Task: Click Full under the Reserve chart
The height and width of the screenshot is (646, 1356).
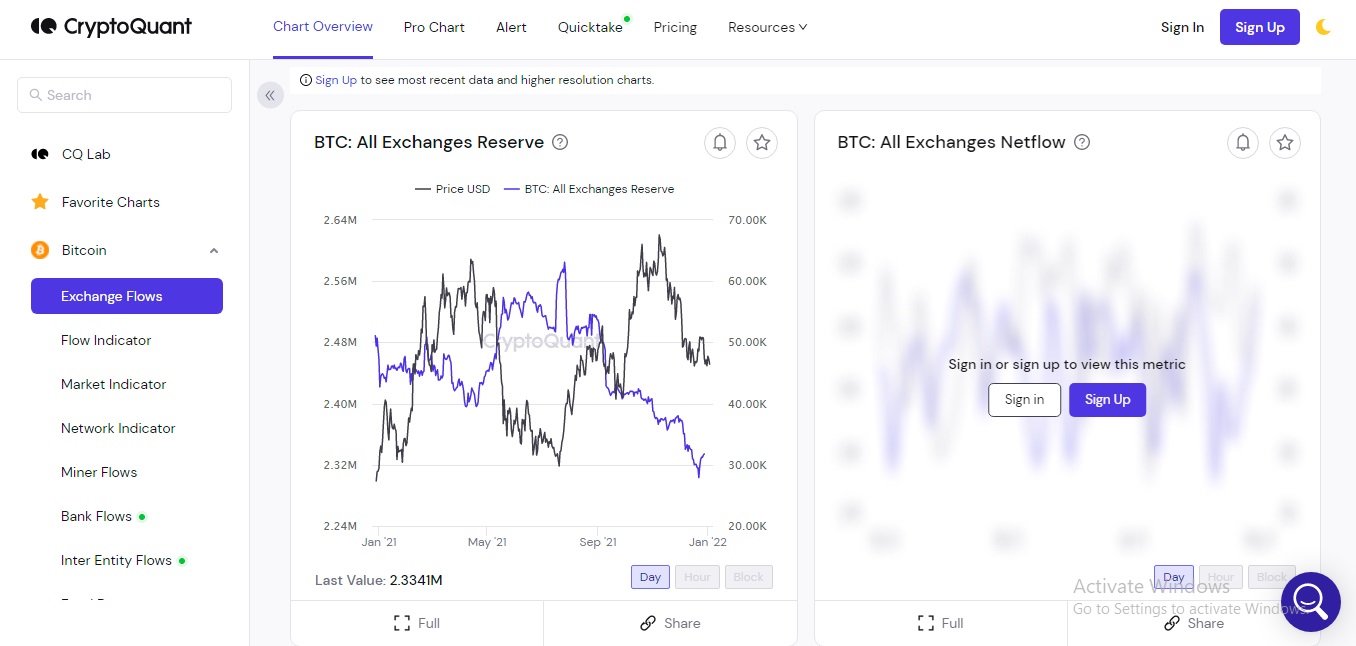Action: pyautogui.click(x=417, y=623)
